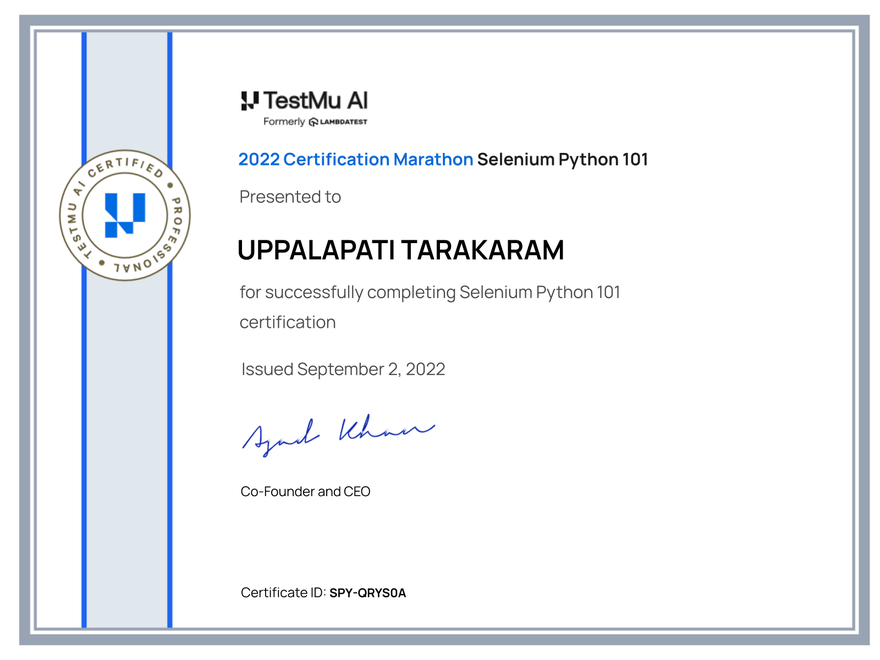Click the 'Issued September 2, 2022' date
Image resolution: width=880 pixels, height=660 pixels.
coord(342,369)
